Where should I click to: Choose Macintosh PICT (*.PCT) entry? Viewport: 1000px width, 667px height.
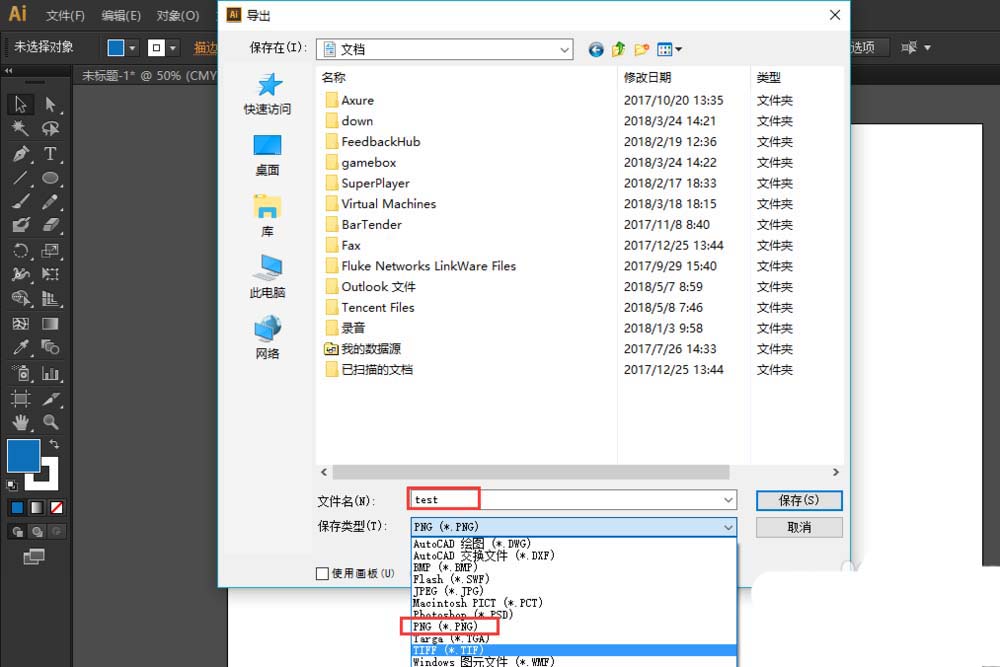[478, 603]
